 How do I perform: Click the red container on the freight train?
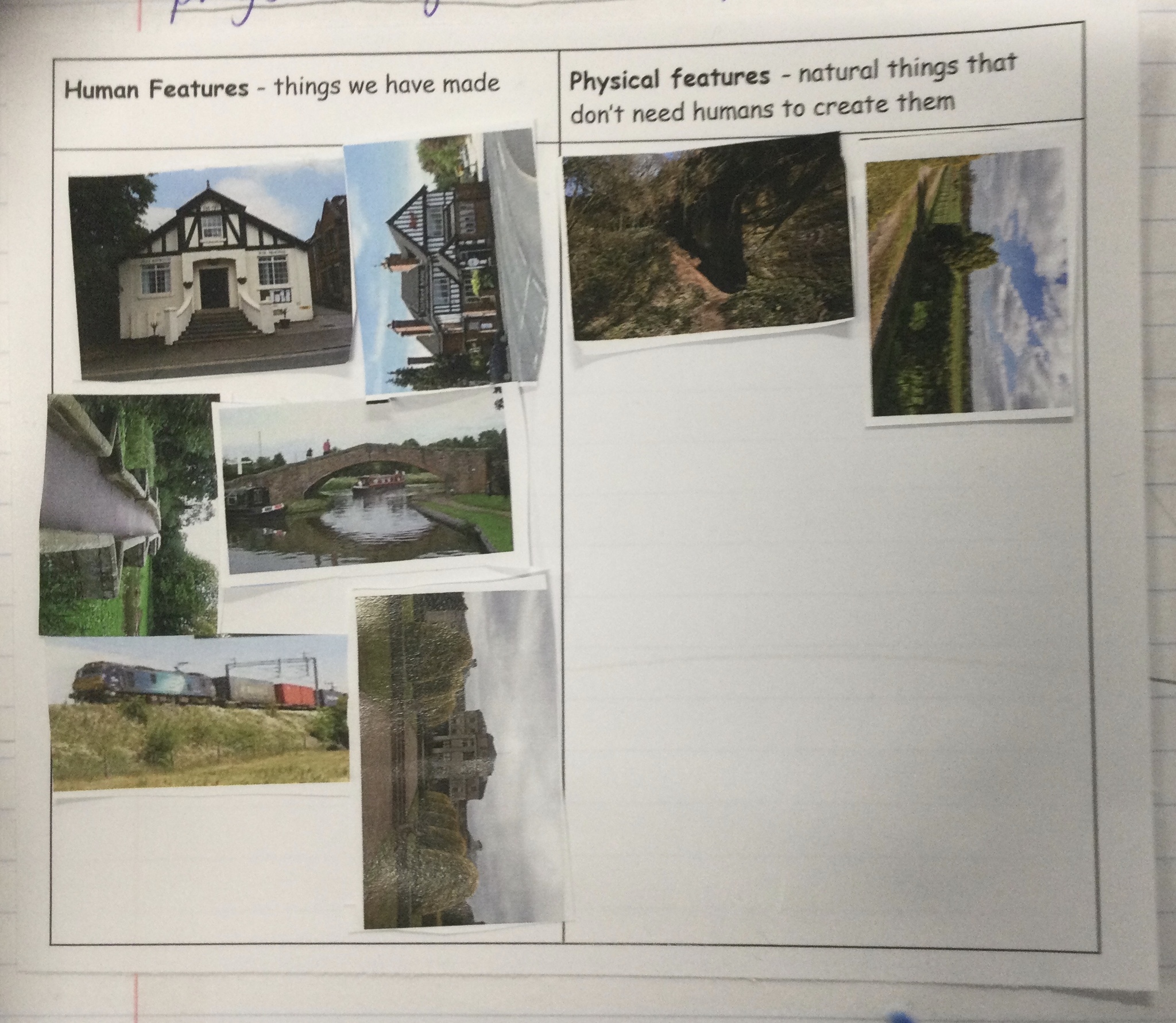(x=295, y=695)
